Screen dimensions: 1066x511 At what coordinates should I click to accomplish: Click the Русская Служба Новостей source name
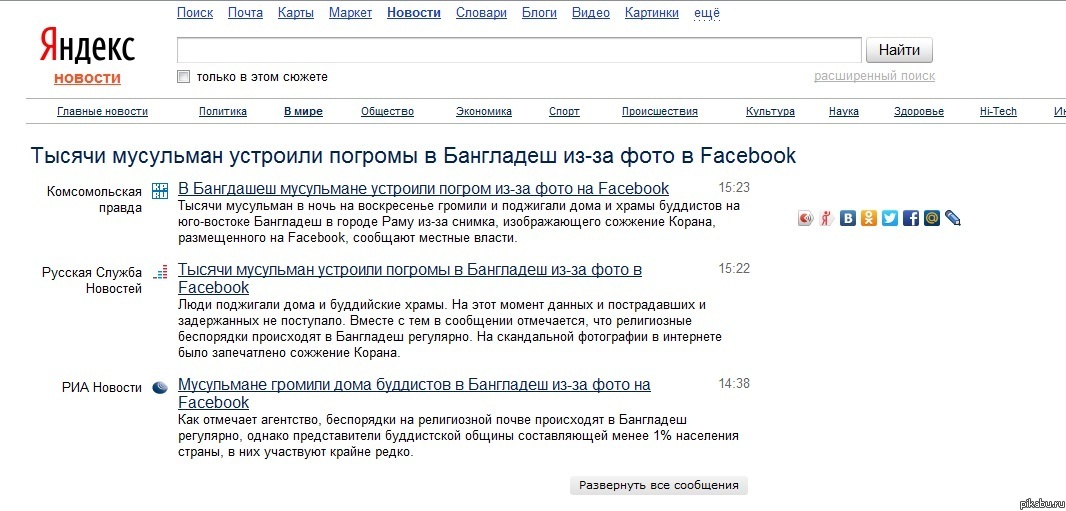92,281
